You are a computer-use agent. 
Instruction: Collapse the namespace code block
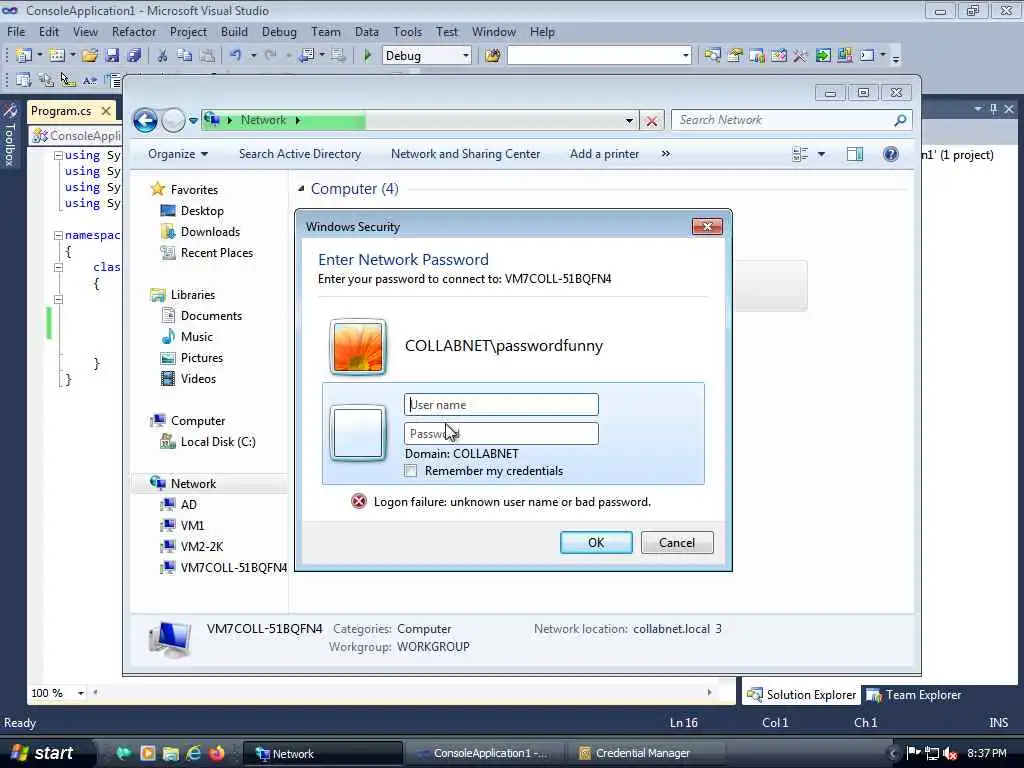coord(58,235)
